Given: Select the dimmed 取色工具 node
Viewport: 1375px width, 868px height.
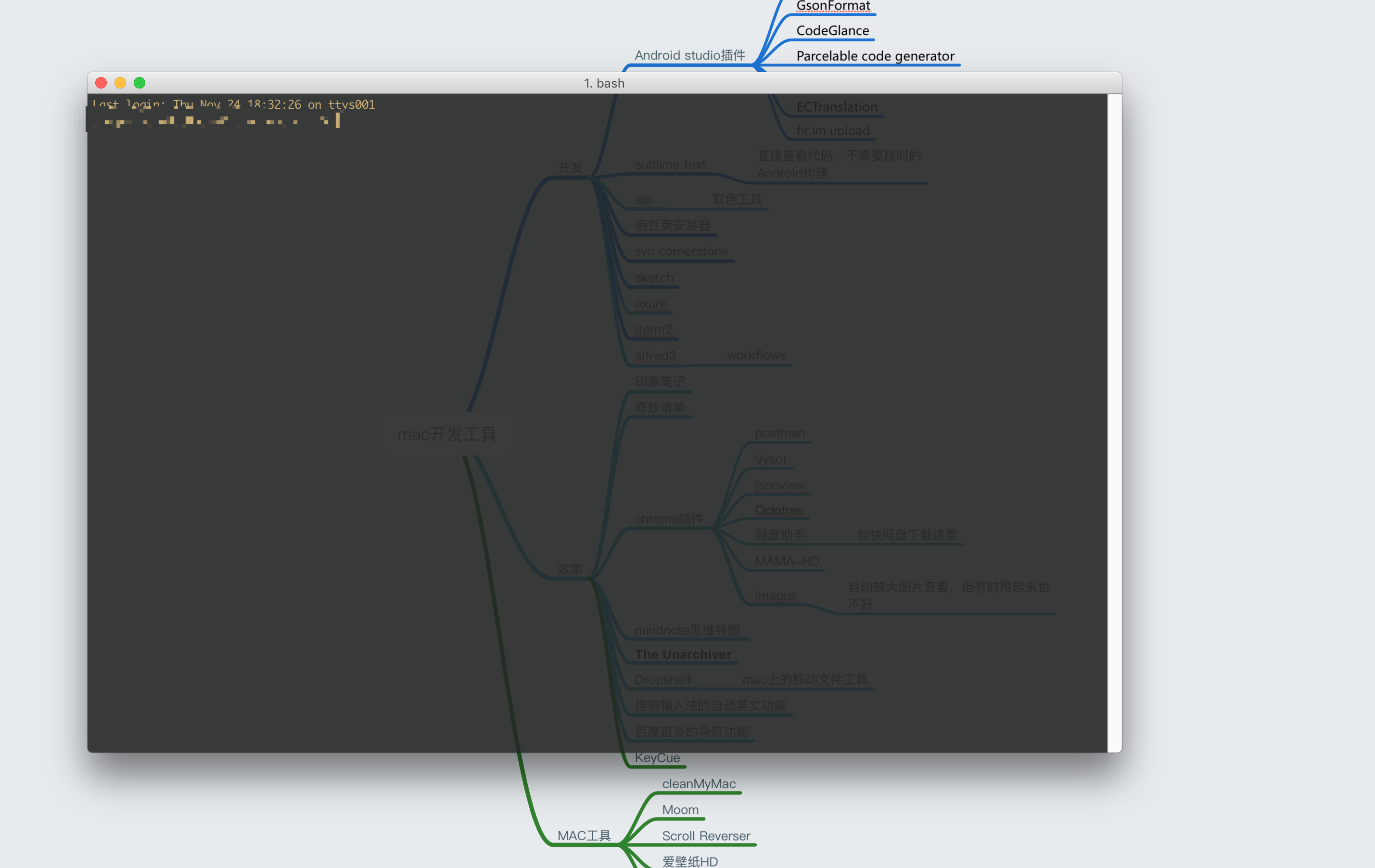Looking at the screenshot, I should click(737, 199).
